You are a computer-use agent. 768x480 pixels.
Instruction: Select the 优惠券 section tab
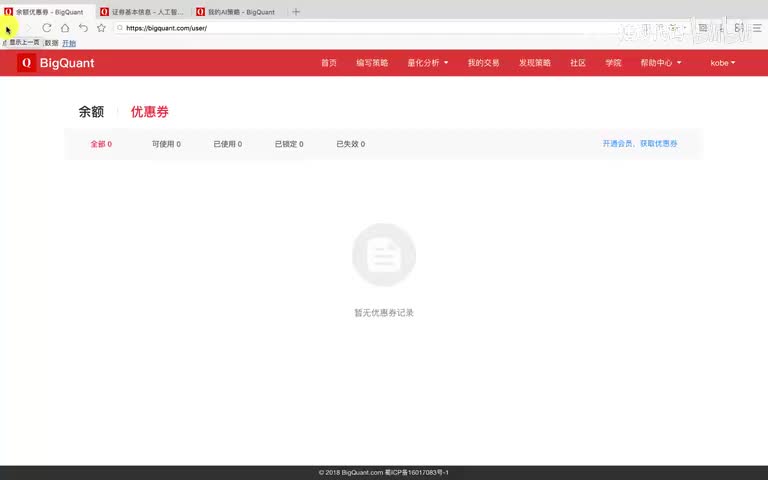coord(149,112)
